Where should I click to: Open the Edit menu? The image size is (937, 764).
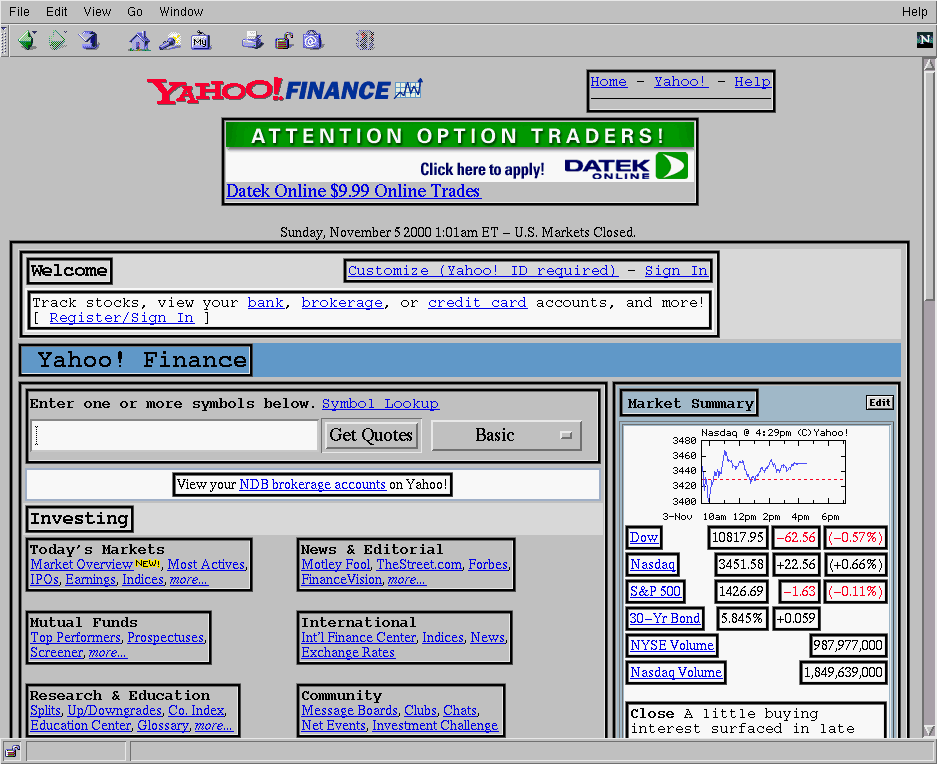point(57,11)
